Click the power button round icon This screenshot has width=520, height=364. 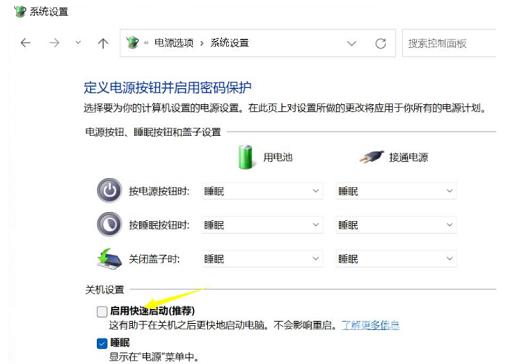[109, 191]
